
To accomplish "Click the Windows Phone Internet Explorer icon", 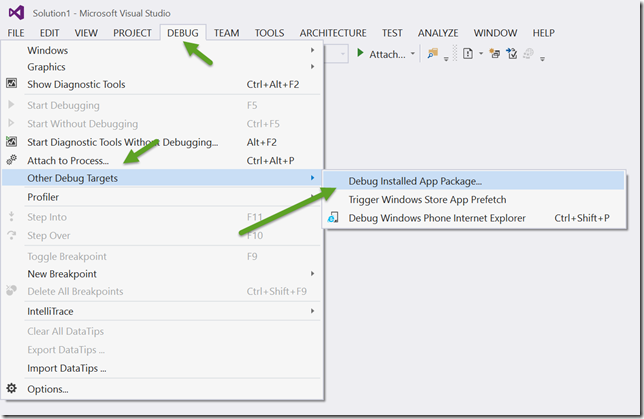I will 333,217.
